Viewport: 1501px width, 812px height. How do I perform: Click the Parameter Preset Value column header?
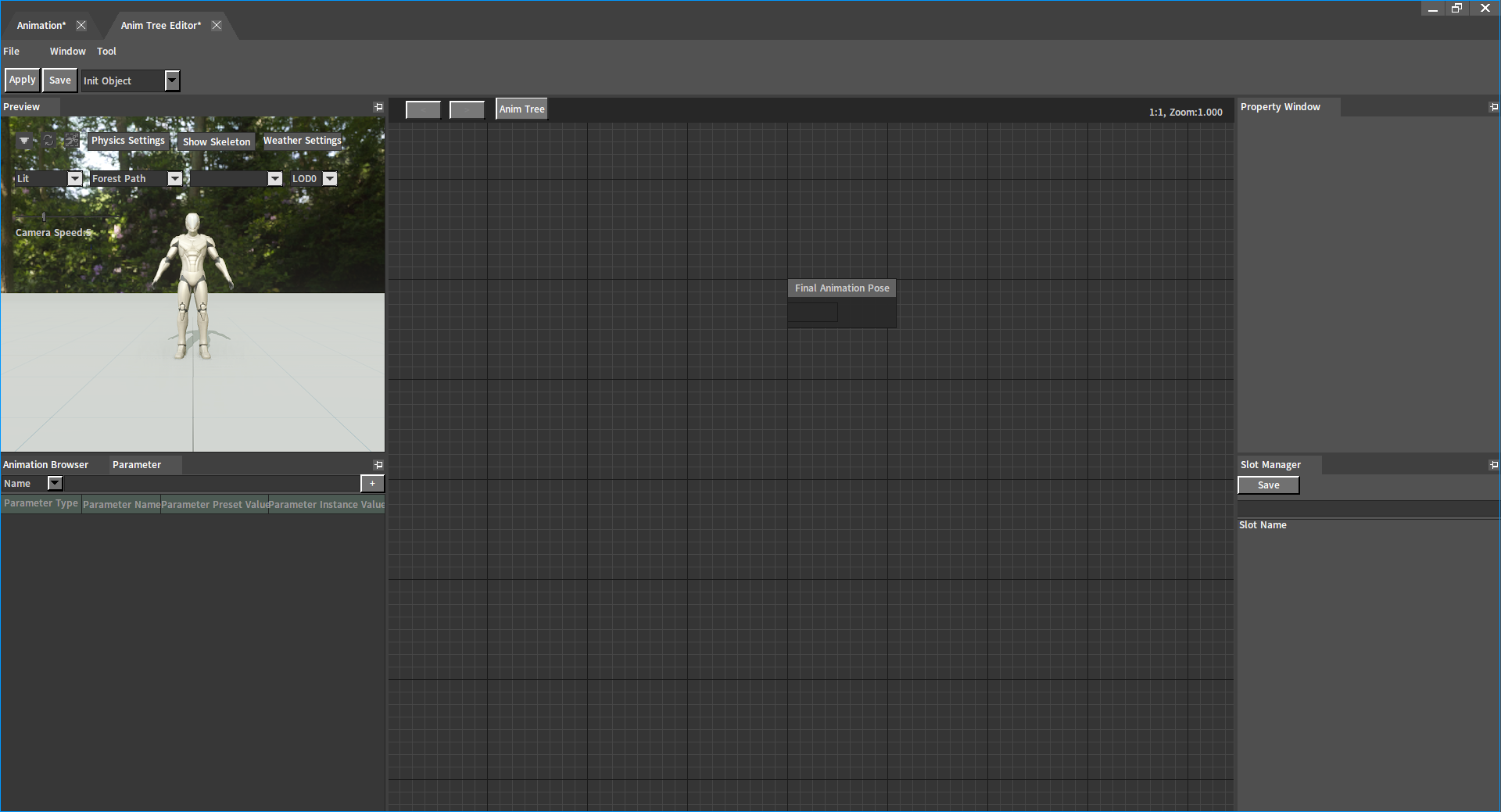pyautogui.click(x=215, y=505)
